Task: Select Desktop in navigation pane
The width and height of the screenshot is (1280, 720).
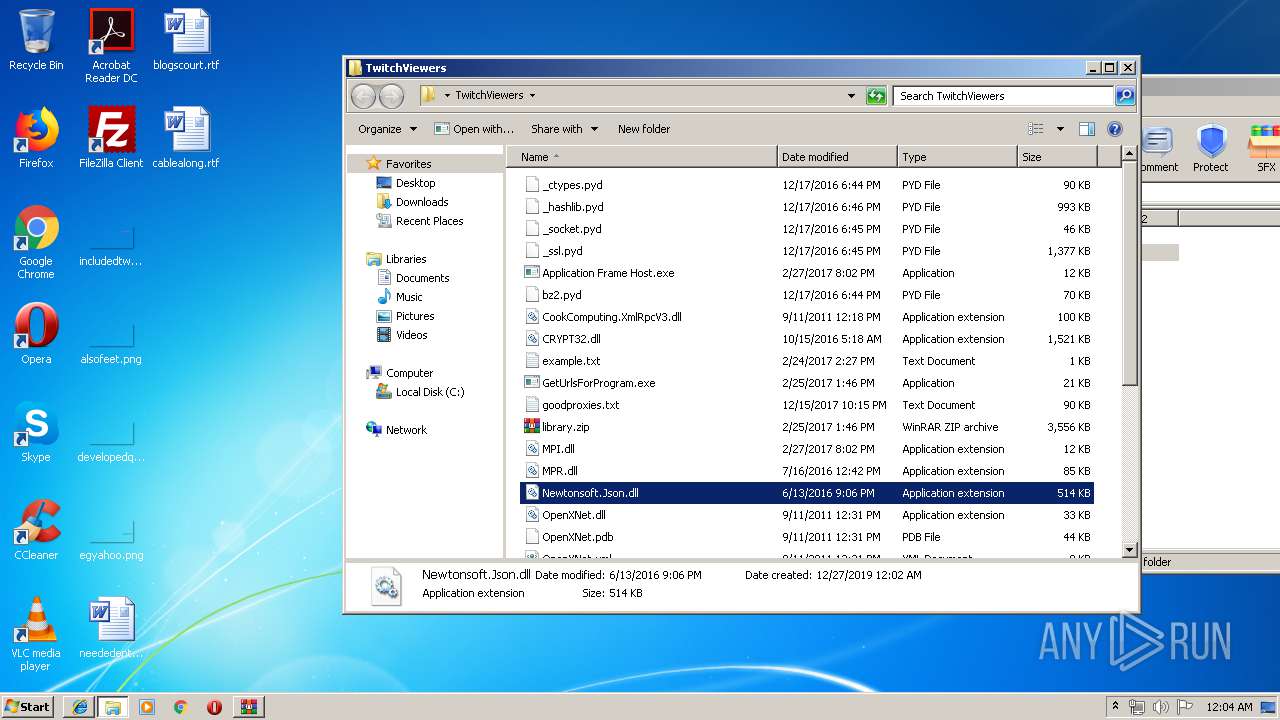Action: (x=415, y=183)
